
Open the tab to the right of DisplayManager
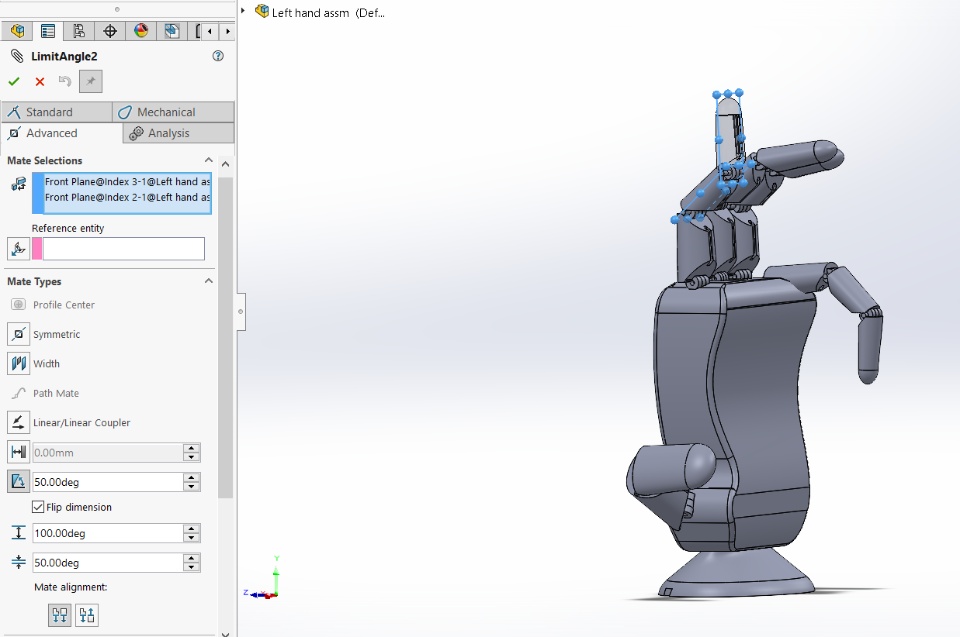coord(172,31)
